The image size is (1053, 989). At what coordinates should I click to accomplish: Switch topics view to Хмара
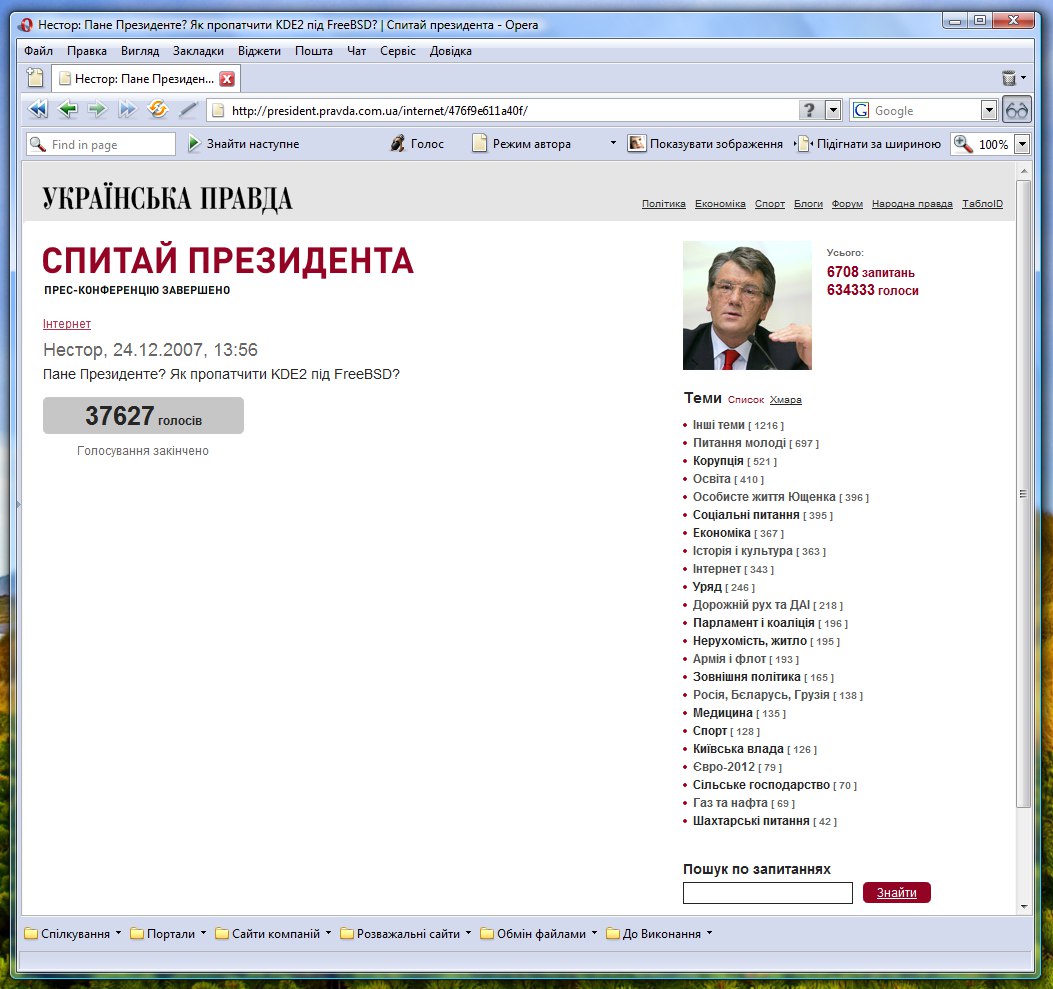pyautogui.click(x=785, y=399)
